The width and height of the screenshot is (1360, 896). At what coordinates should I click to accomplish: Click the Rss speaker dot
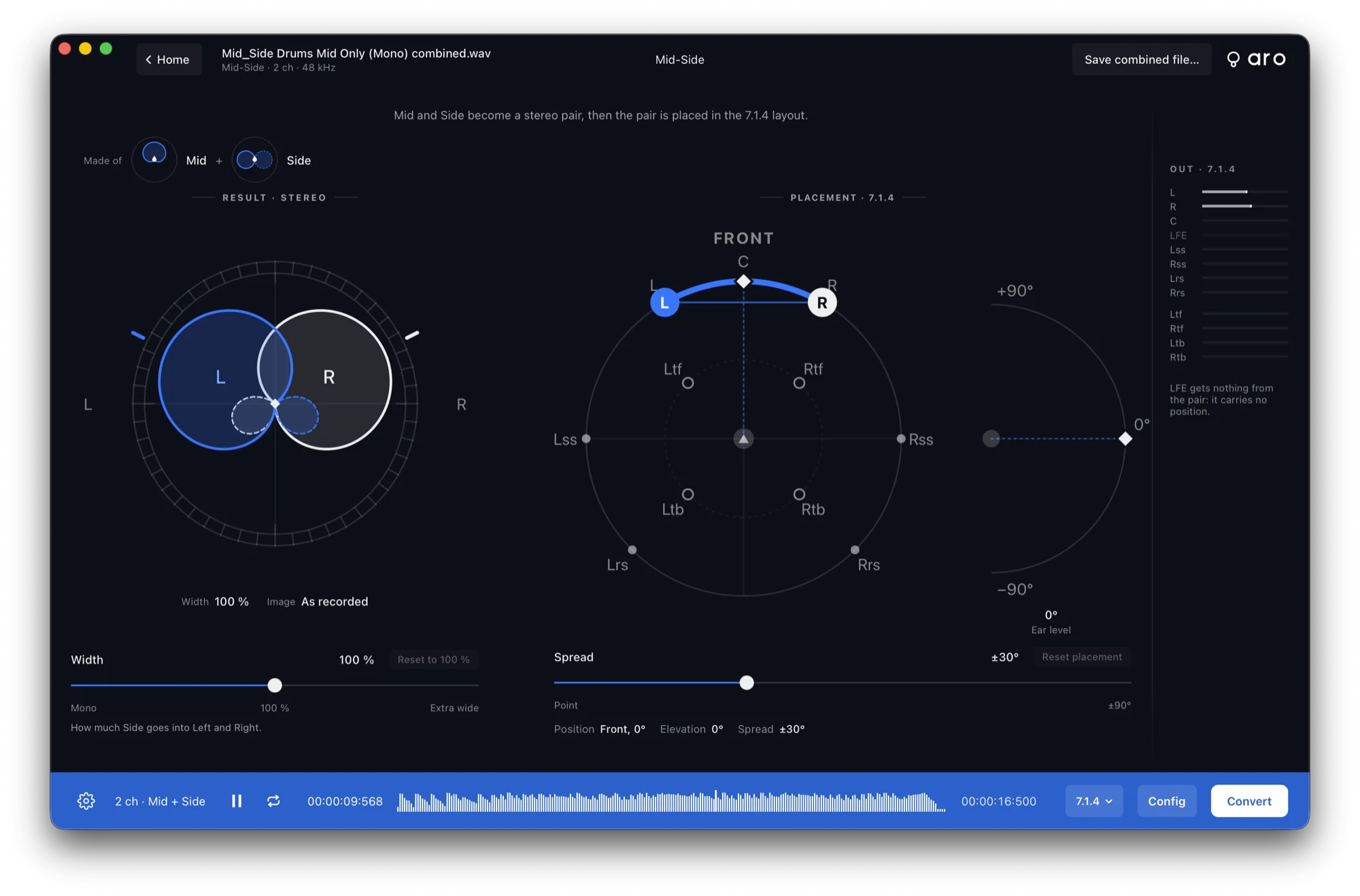click(901, 439)
